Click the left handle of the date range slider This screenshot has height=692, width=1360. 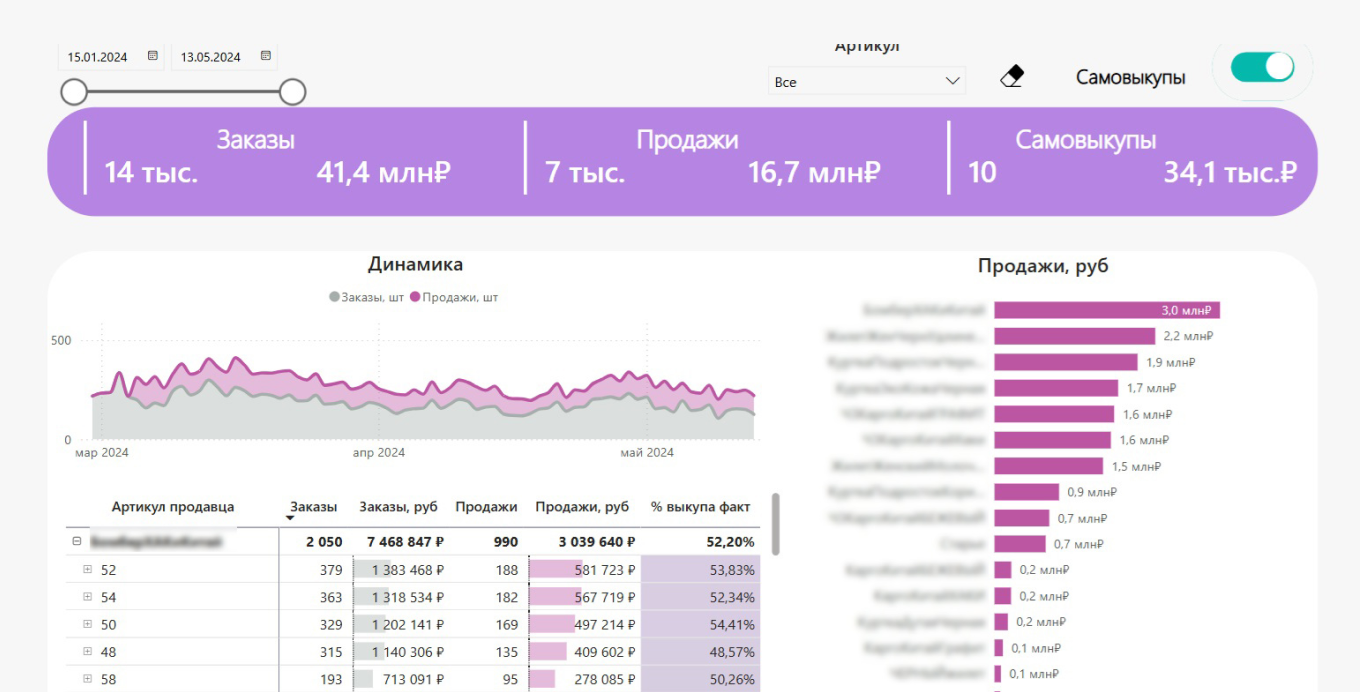click(x=74, y=91)
